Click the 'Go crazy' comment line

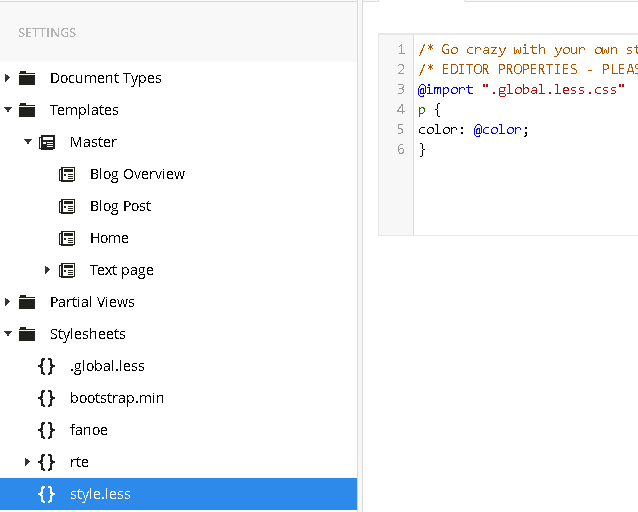point(528,50)
